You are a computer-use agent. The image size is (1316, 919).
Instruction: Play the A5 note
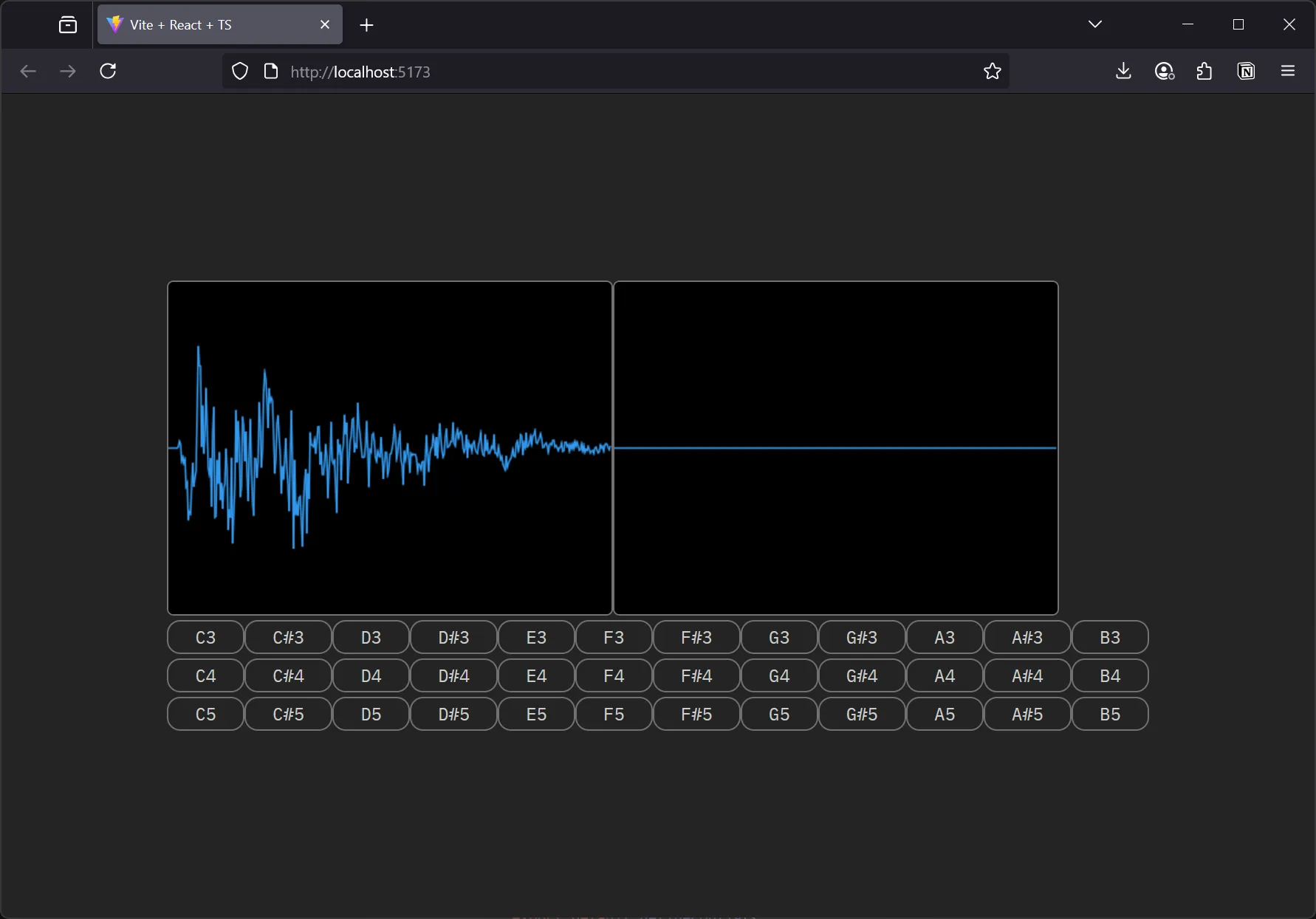click(943, 714)
